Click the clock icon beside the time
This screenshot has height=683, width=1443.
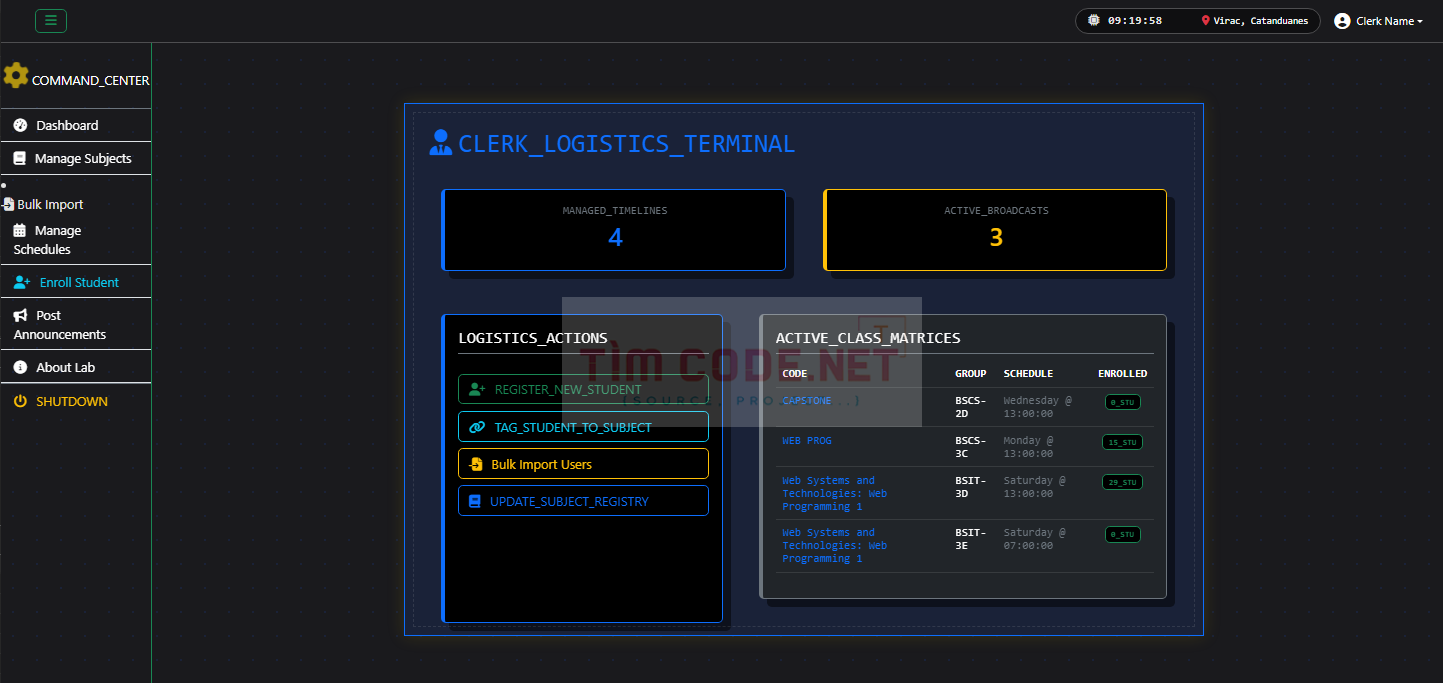[x=1094, y=20]
